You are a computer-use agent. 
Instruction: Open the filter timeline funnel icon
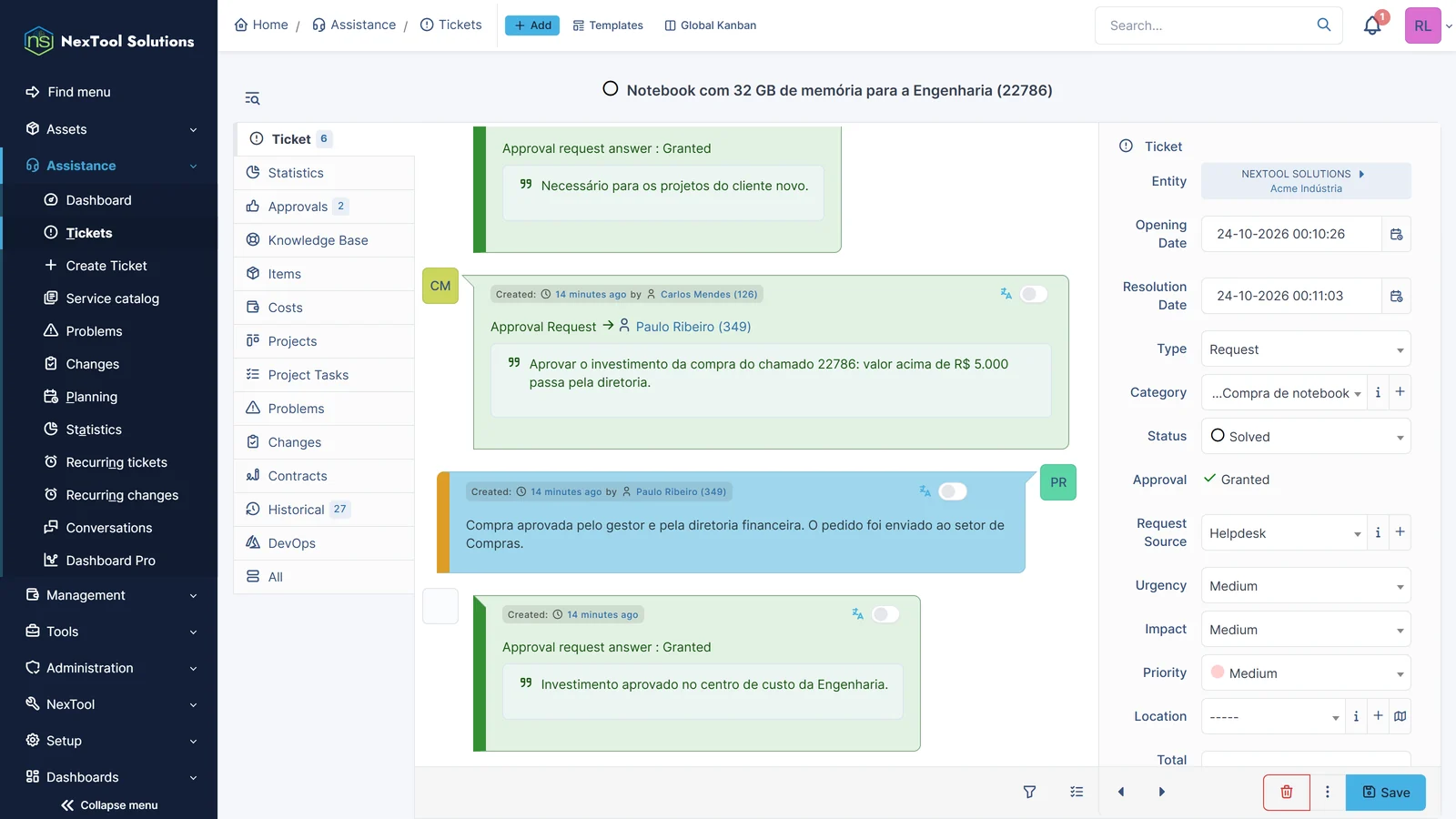point(1029,793)
